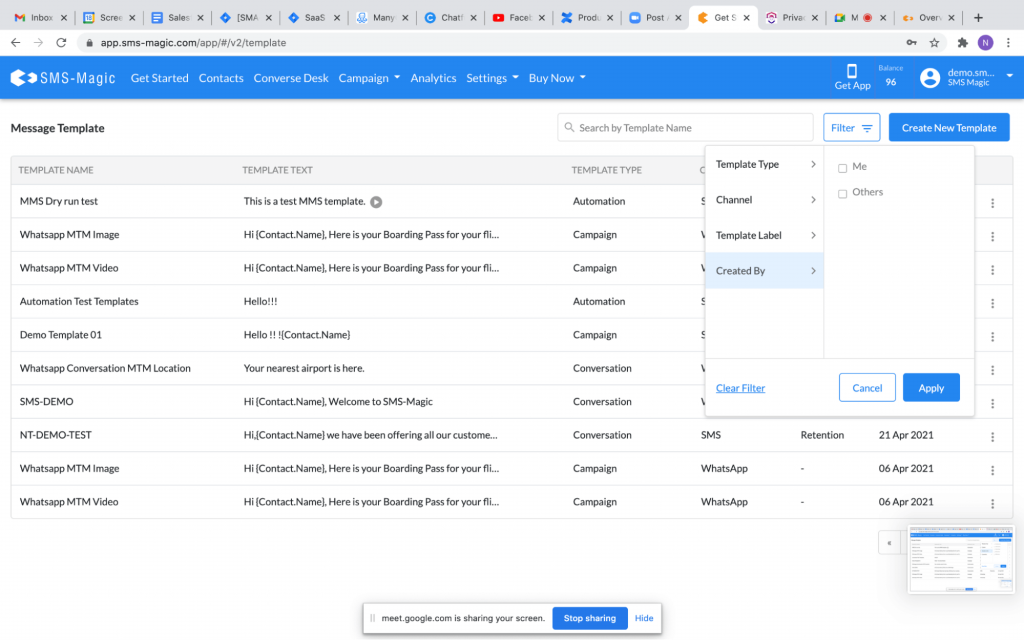Screen dimensions: 1024x640
Task: Open row menu for Demo Template 01
Action: 992,336
